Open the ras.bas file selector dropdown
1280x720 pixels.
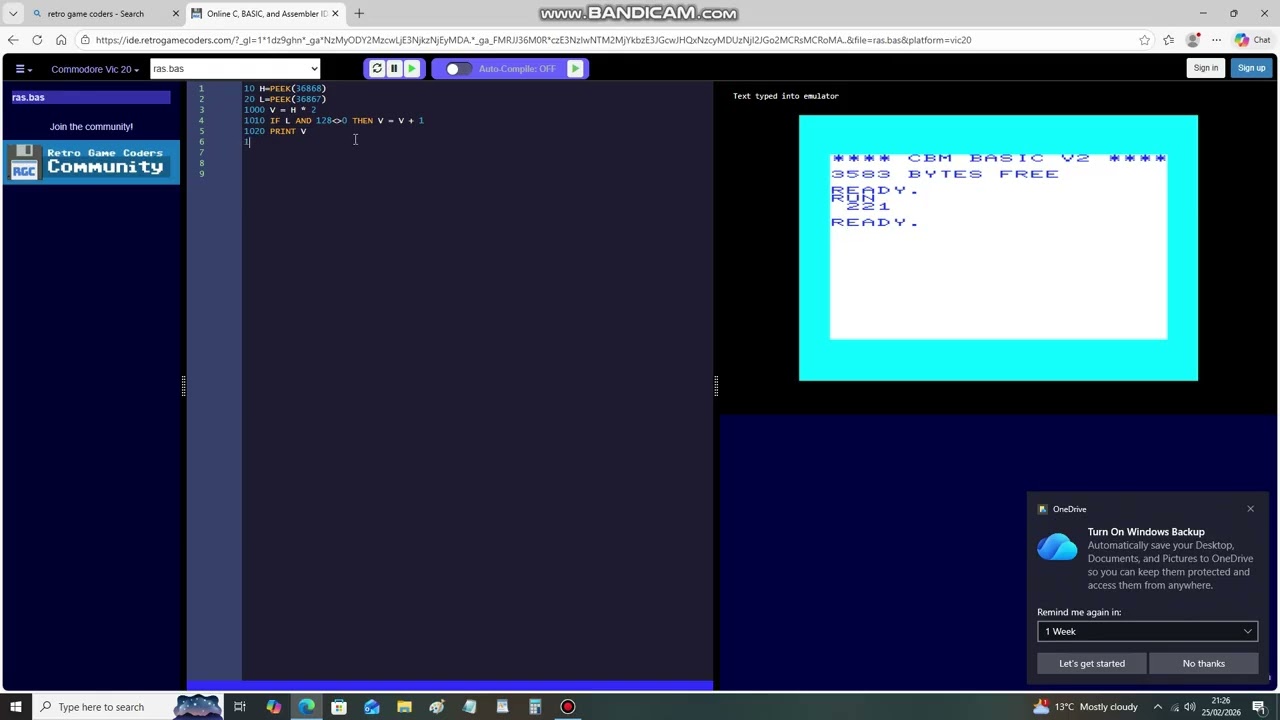pyautogui.click(x=235, y=69)
